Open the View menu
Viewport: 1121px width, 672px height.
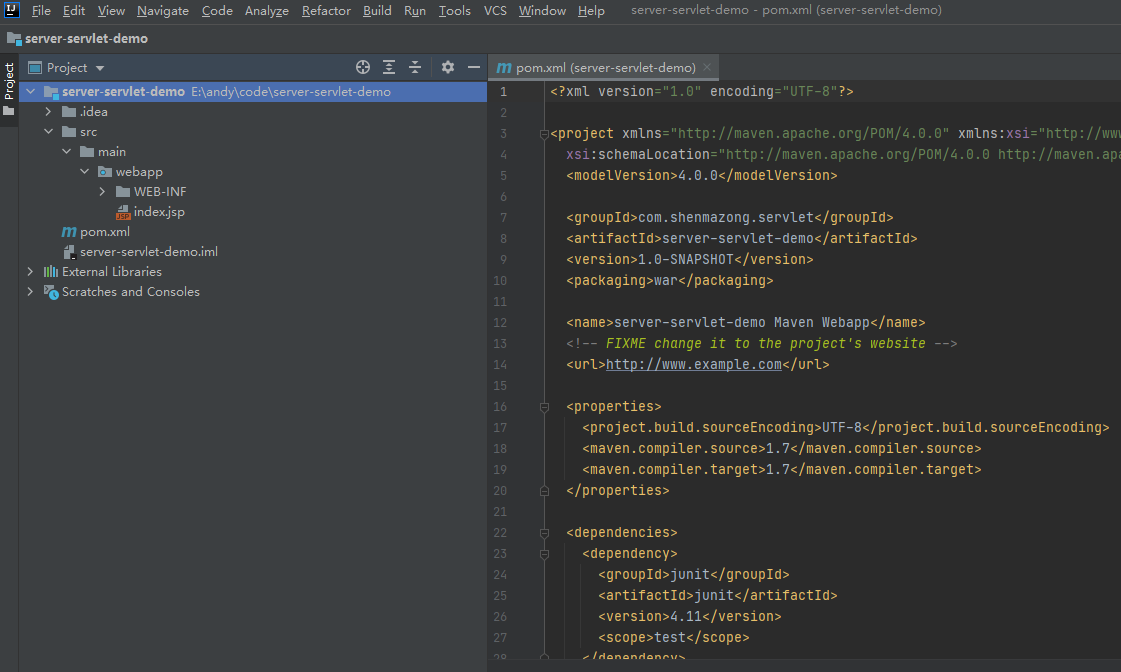[x=111, y=11]
